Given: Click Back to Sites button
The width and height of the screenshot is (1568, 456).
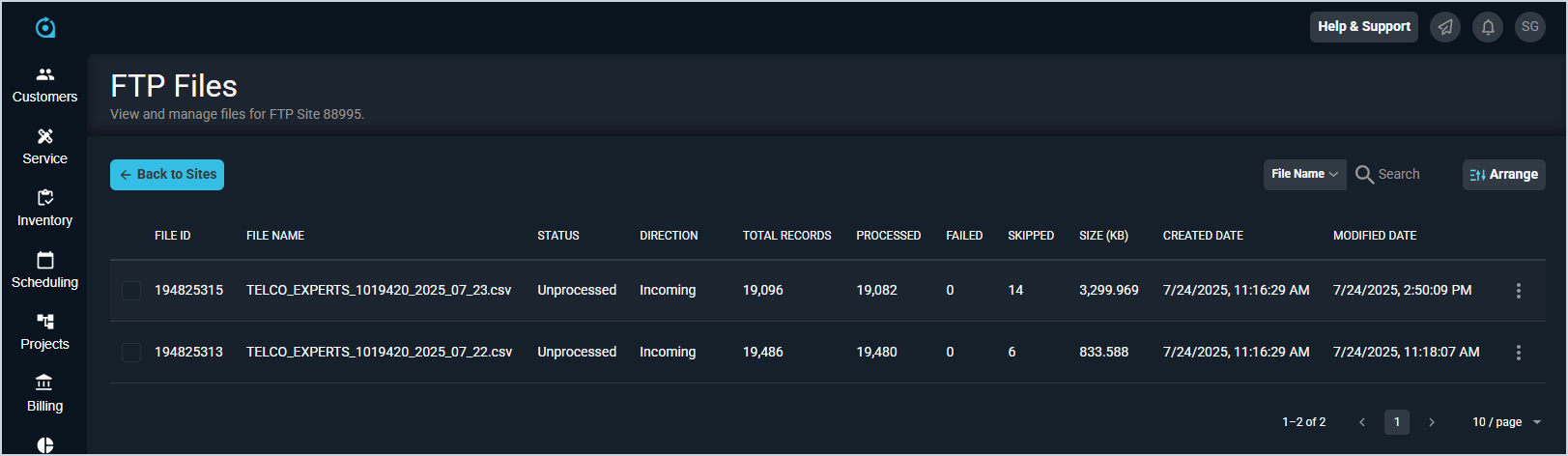Looking at the screenshot, I should coord(167,175).
